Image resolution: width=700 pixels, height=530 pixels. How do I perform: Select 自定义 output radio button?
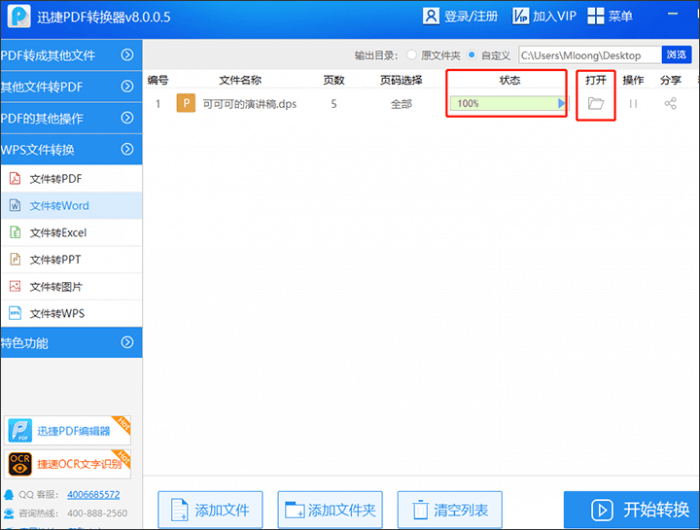(471, 55)
